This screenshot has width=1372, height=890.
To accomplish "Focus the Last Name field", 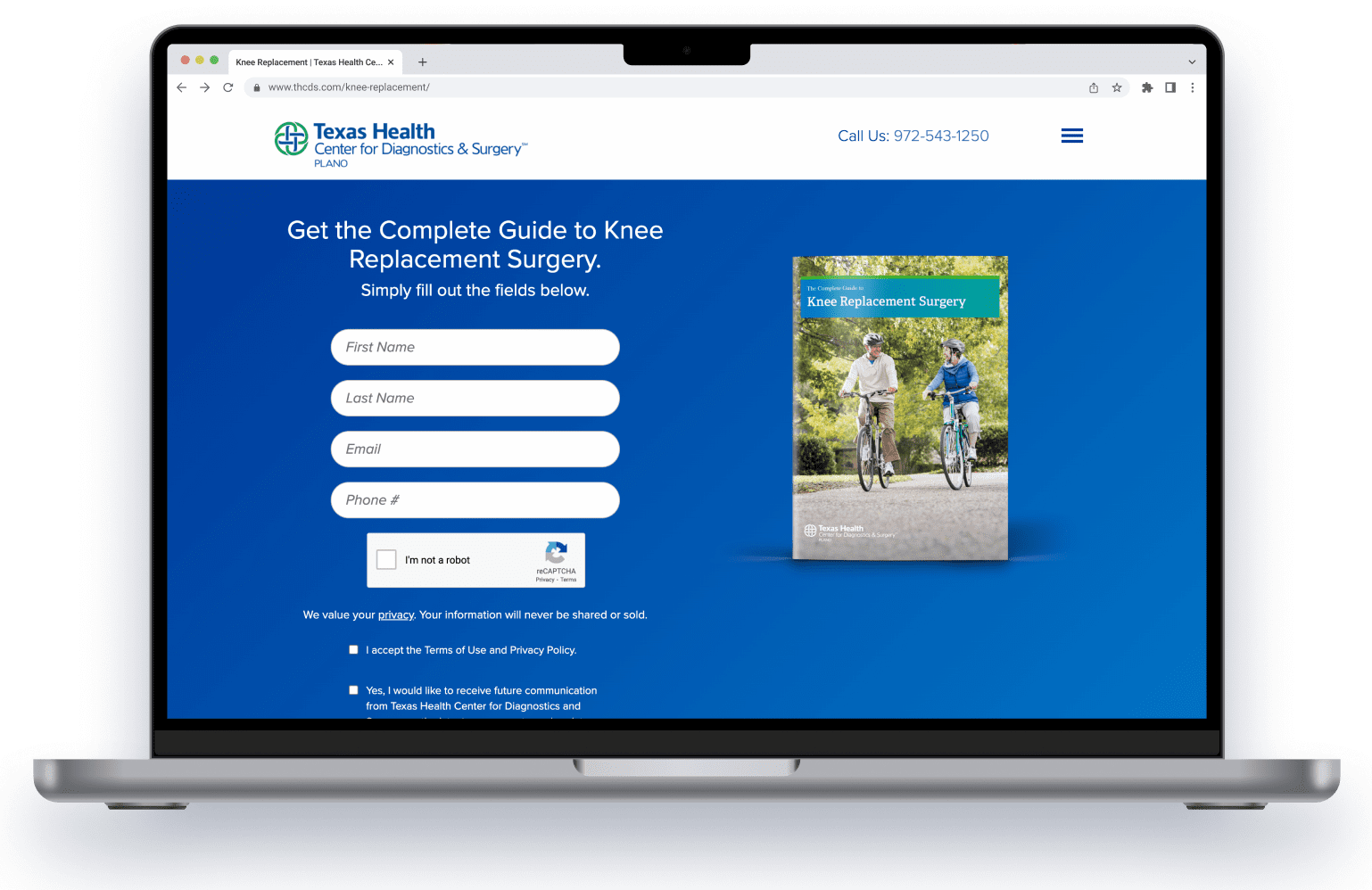I will (x=475, y=398).
